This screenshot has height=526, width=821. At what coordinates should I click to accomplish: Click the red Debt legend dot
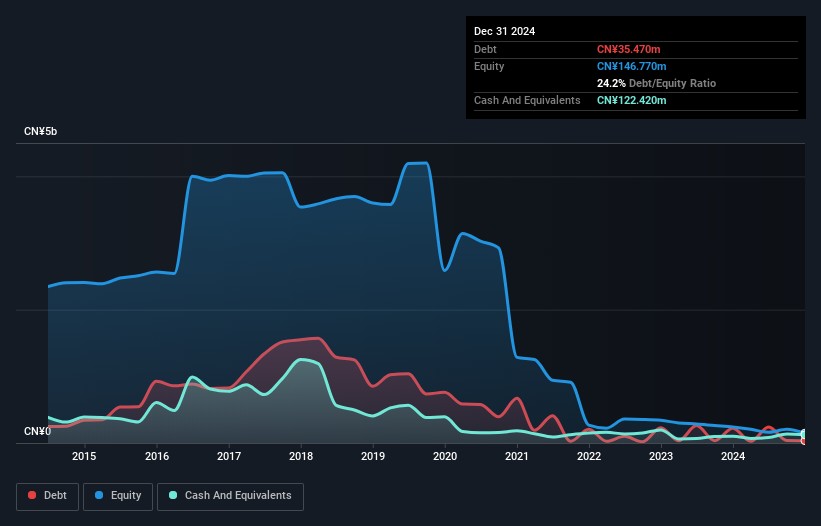click(x=32, y=495)
